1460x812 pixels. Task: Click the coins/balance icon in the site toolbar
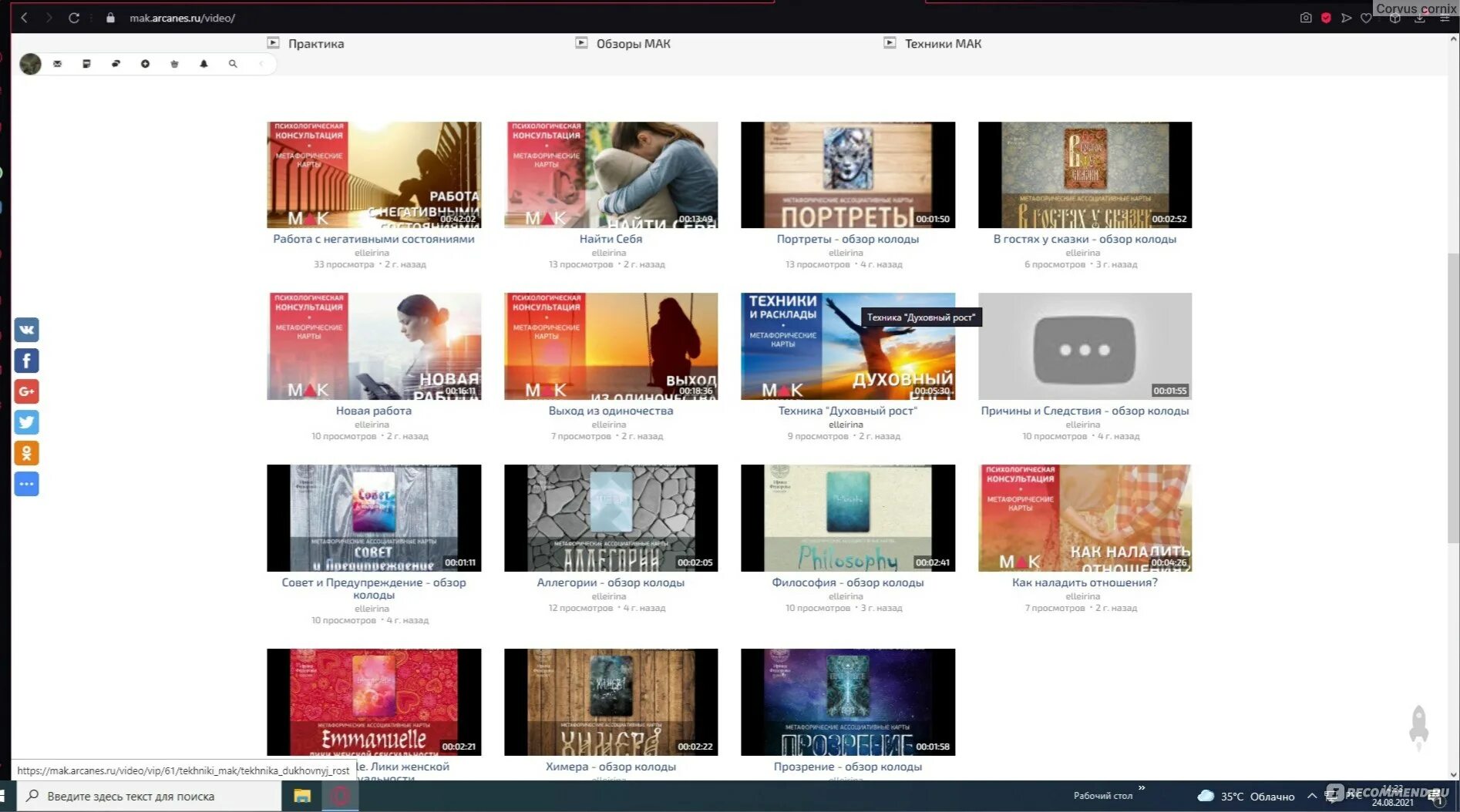pos(116,64)
